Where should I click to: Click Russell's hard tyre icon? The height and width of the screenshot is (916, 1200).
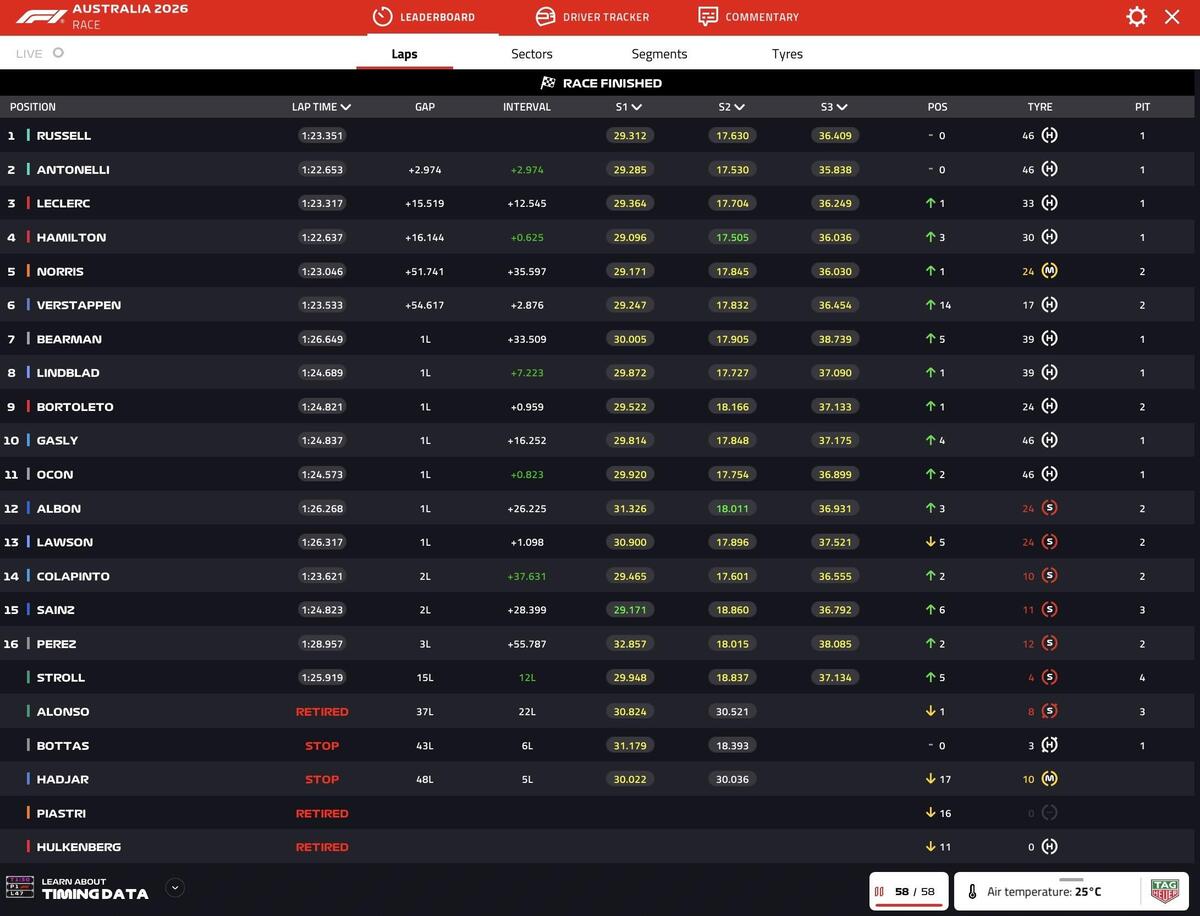(x=1049, y=136)
